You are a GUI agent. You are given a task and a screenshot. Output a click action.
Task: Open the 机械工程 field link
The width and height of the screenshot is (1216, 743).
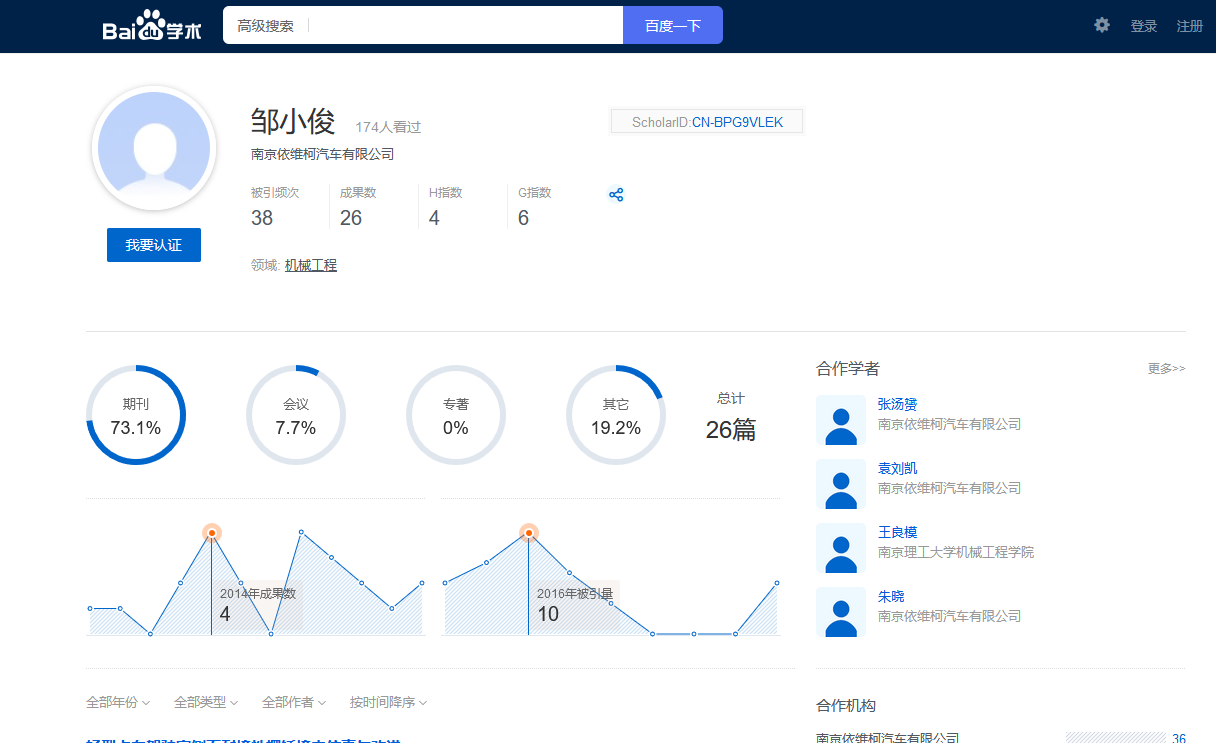tap(310, 267)
